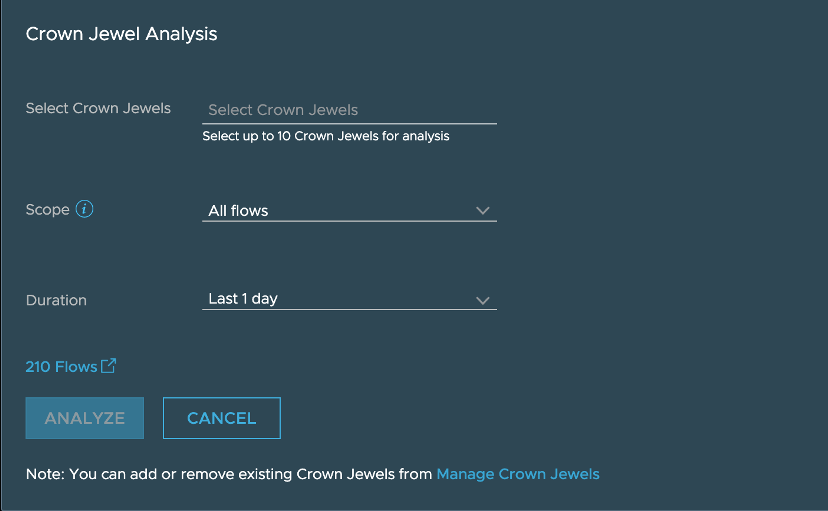Follow the Manage Crown Jewels link
The image size is (828, 511).
pos(518,474)
